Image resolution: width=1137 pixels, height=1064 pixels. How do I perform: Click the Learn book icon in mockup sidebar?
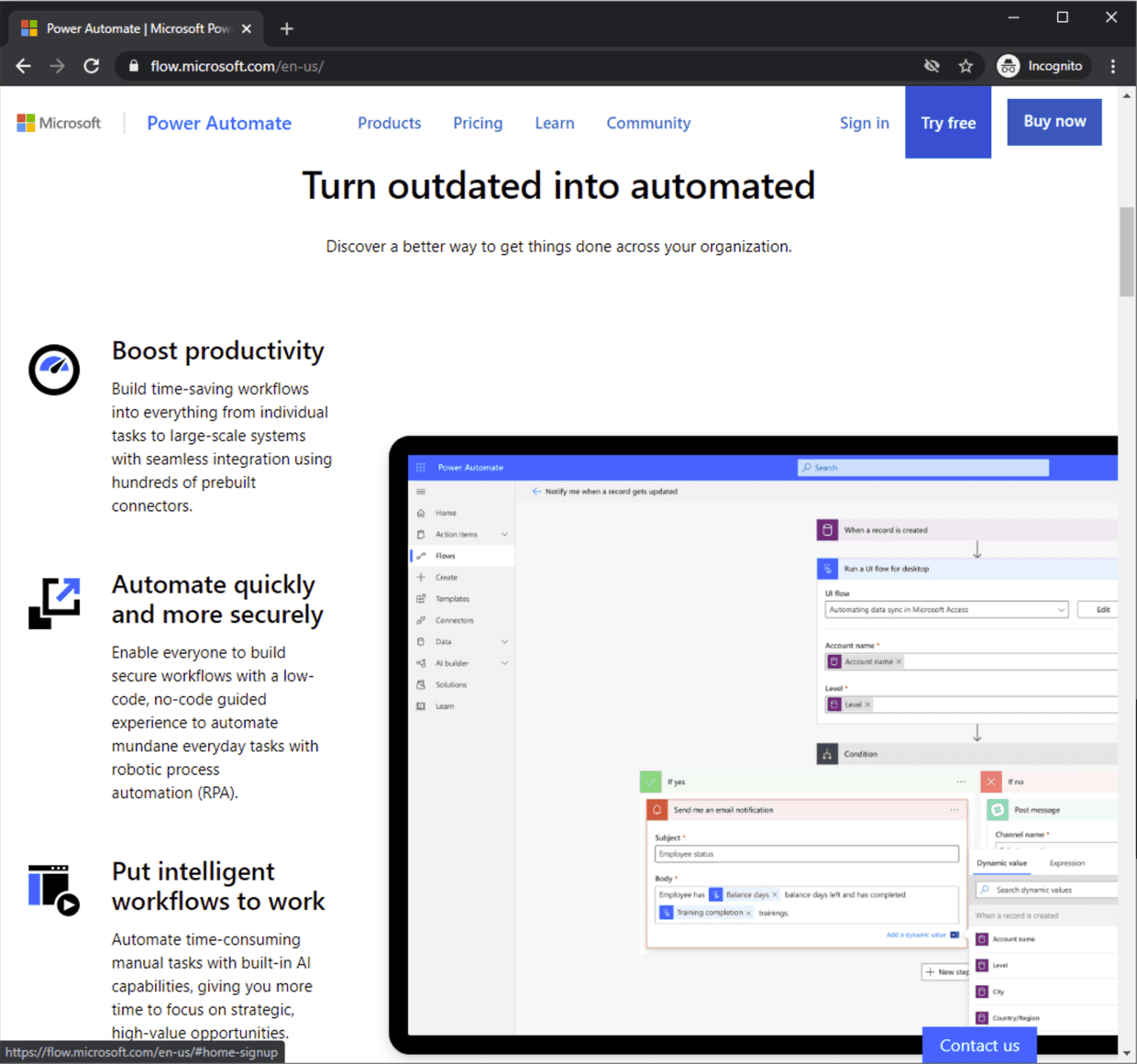tap(421, 706)
